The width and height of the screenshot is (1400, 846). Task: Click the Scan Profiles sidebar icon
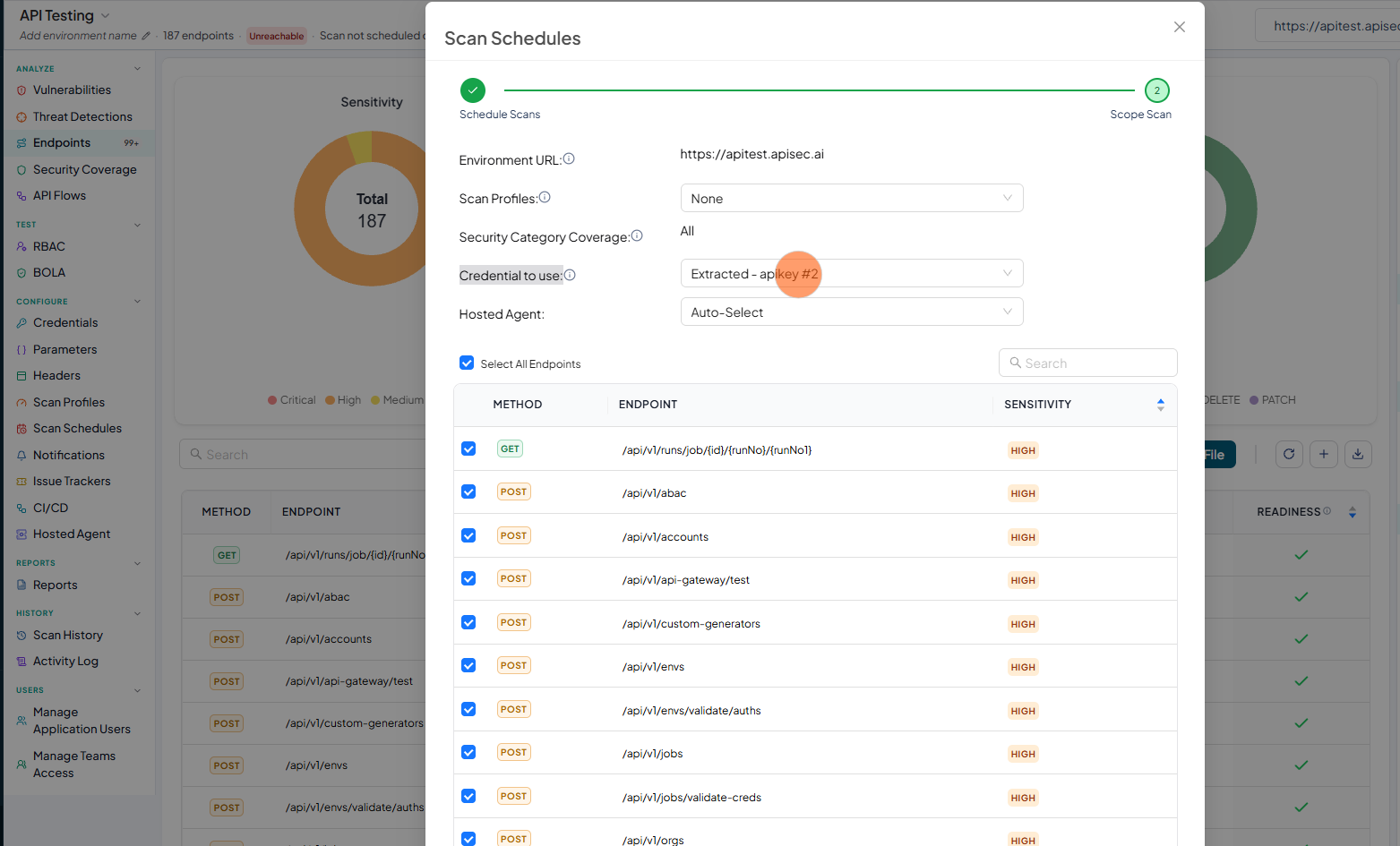[x=21, y=403]
